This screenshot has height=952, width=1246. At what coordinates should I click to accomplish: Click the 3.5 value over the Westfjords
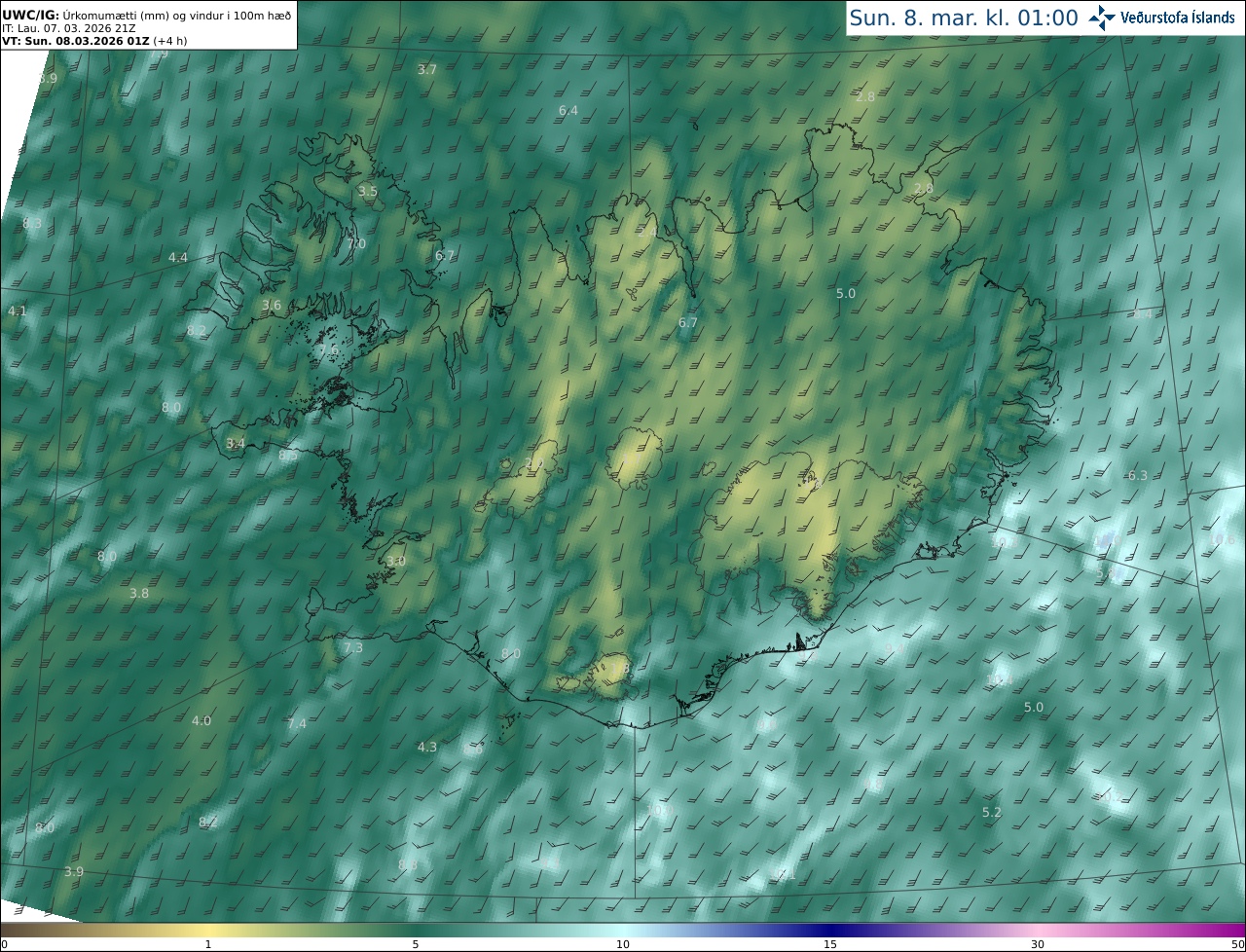point(367,191)
